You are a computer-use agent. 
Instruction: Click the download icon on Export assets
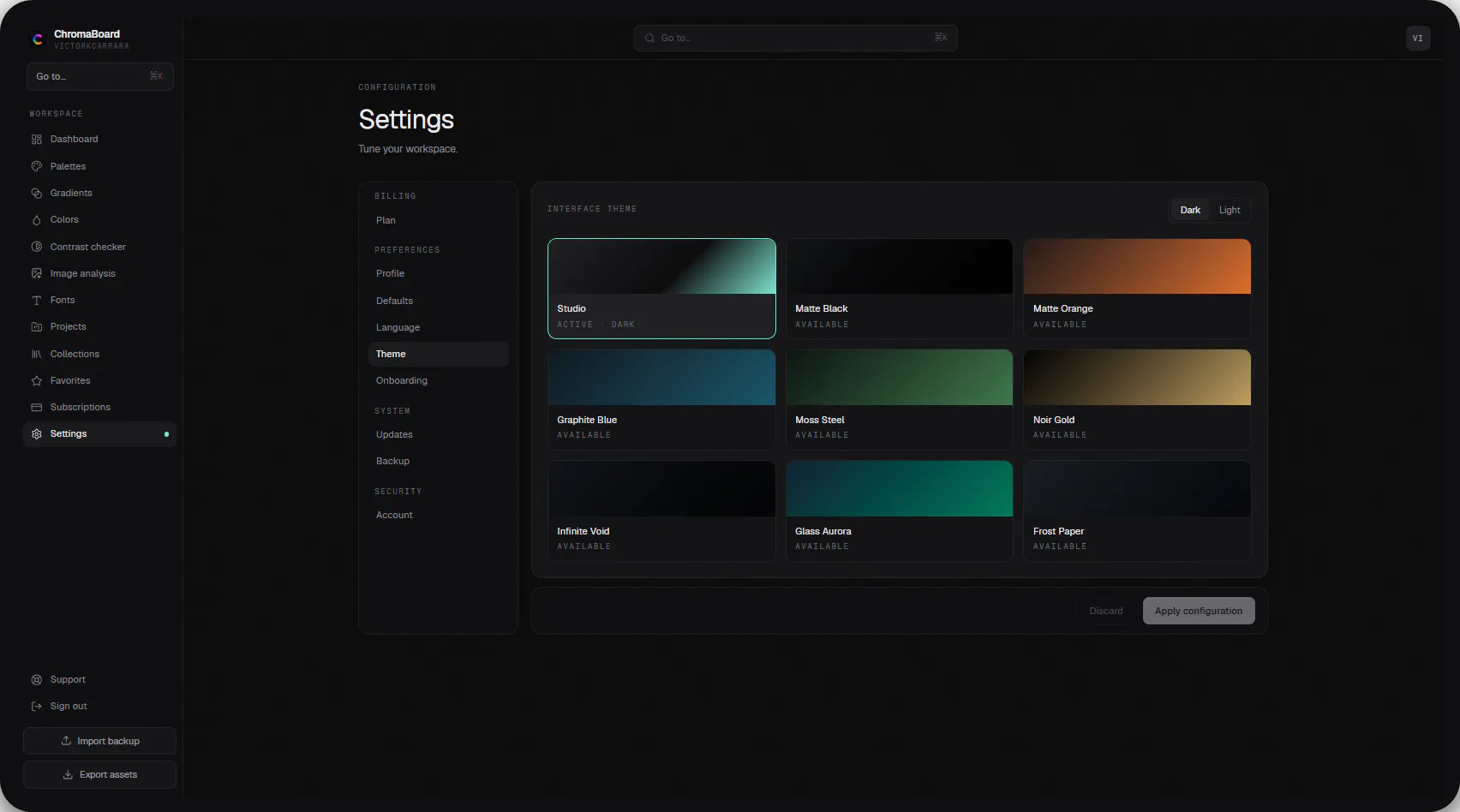pos(68,774)
